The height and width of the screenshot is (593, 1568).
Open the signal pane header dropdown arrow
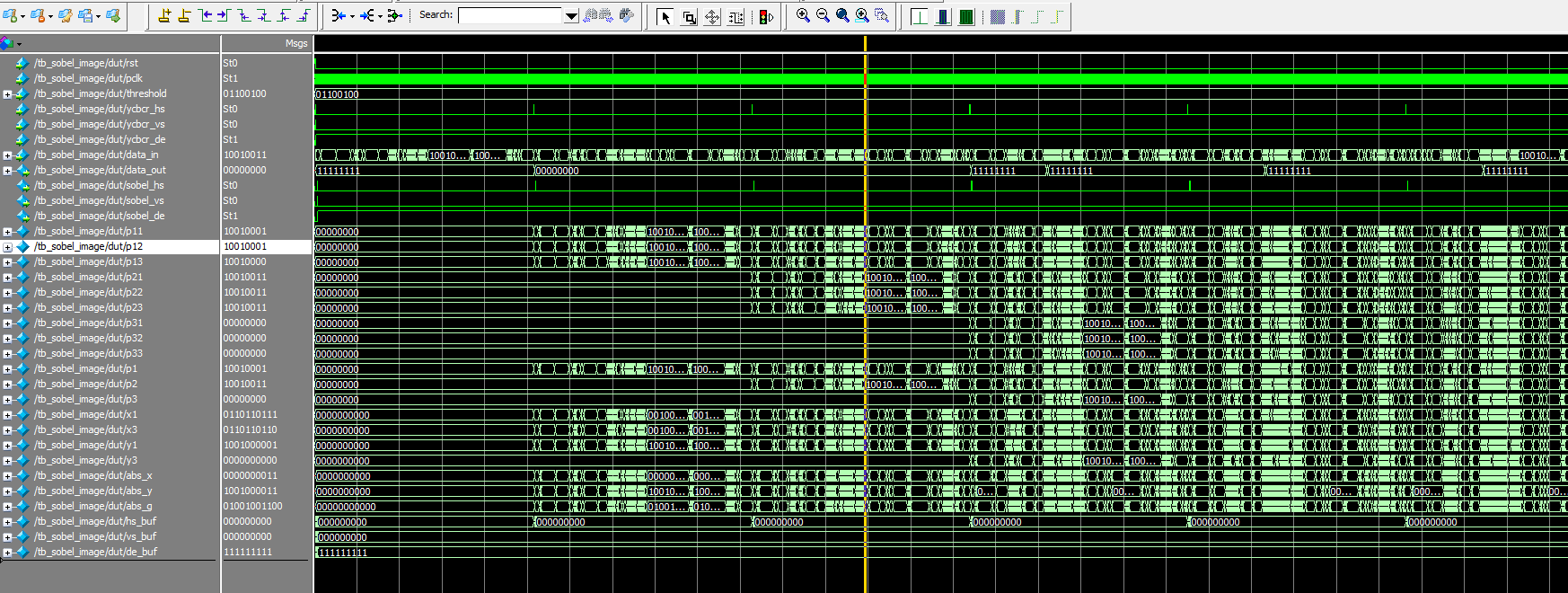19,44
